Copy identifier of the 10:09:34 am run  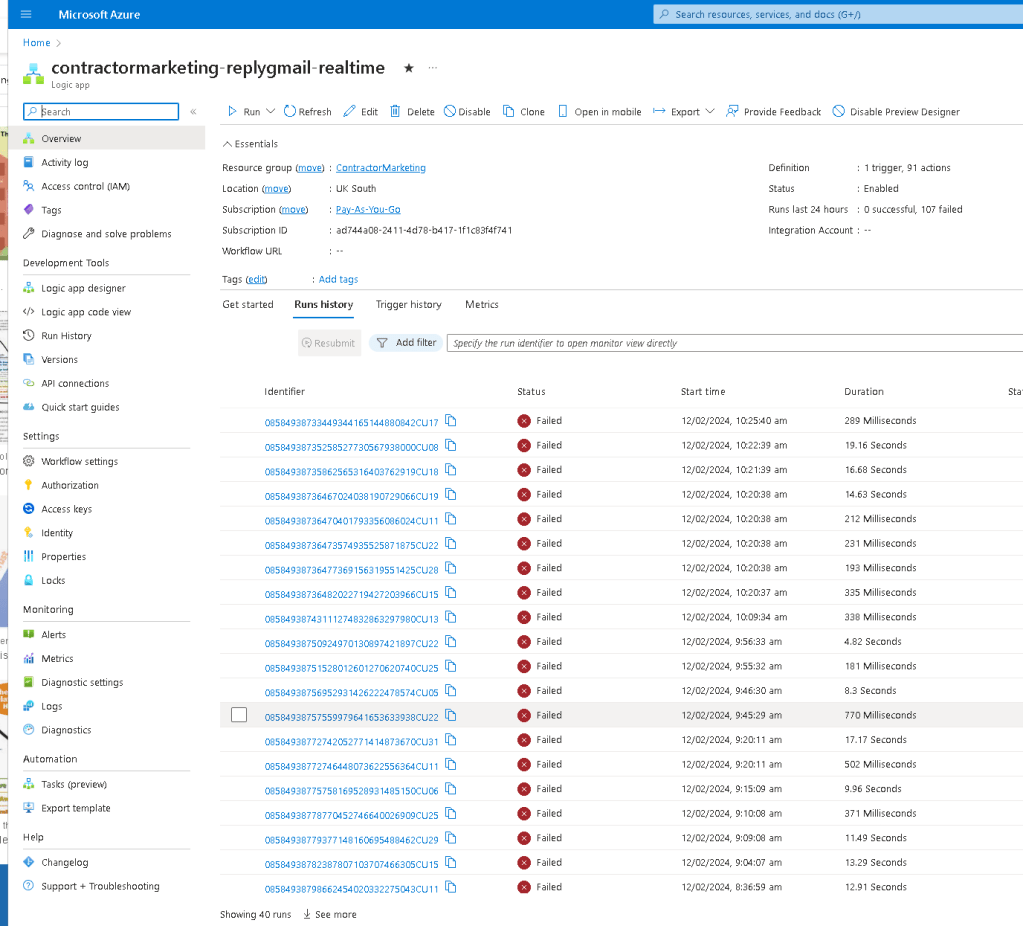tap(451, 617)
